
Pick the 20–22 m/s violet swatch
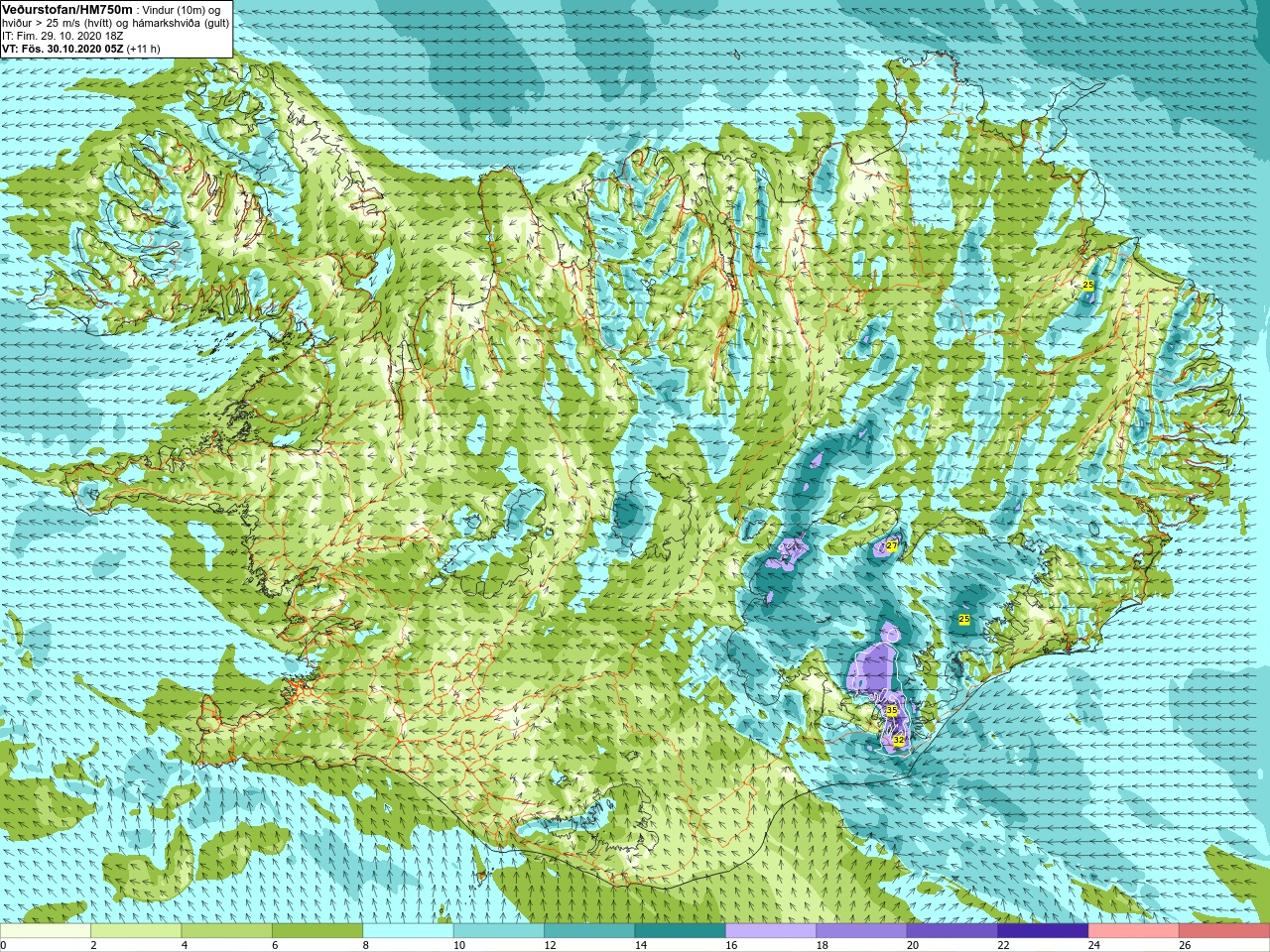point(952,931)
